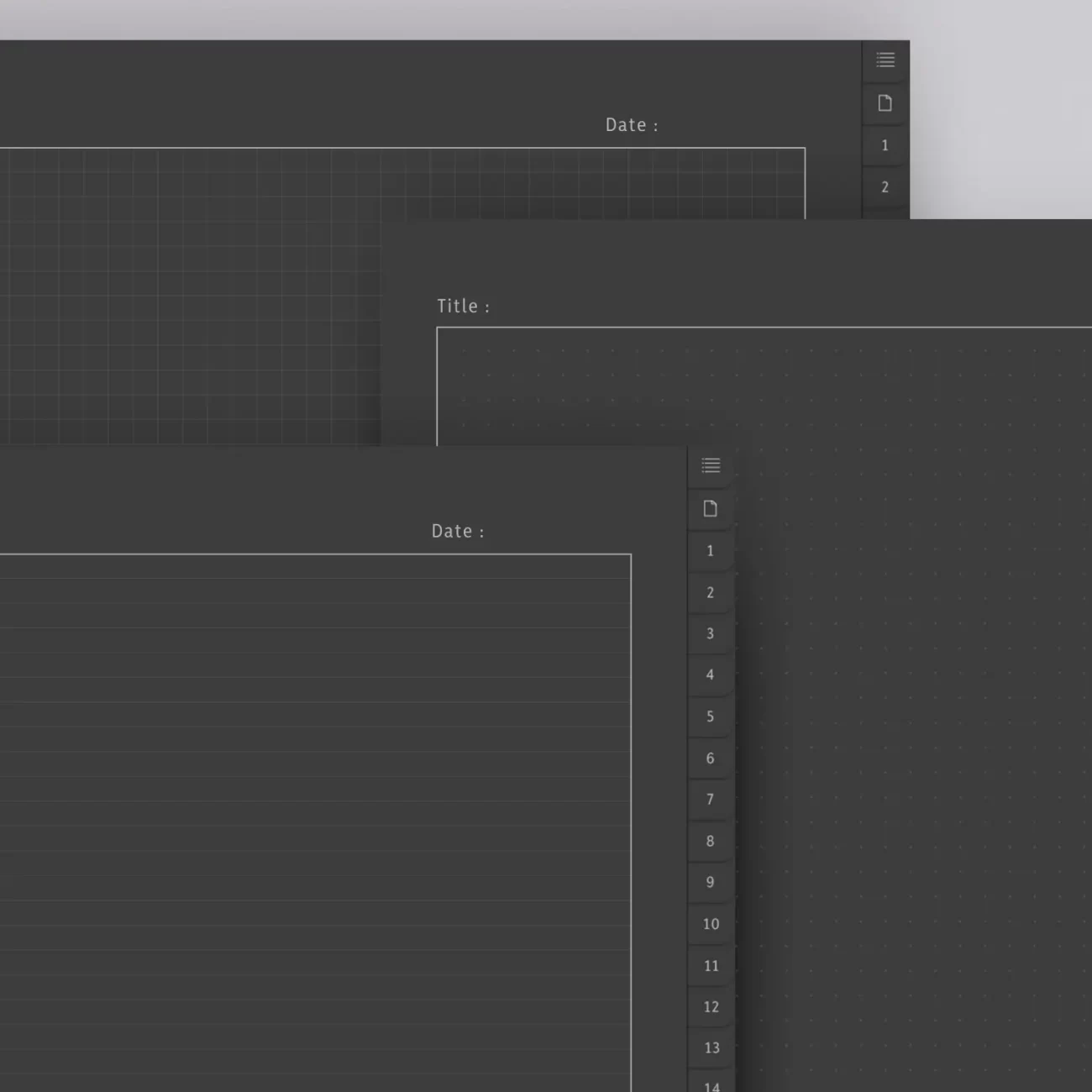Click inside the lined writing area
The width and height of the screenshot is (1092, 1092).
click(x=315, y=823)
